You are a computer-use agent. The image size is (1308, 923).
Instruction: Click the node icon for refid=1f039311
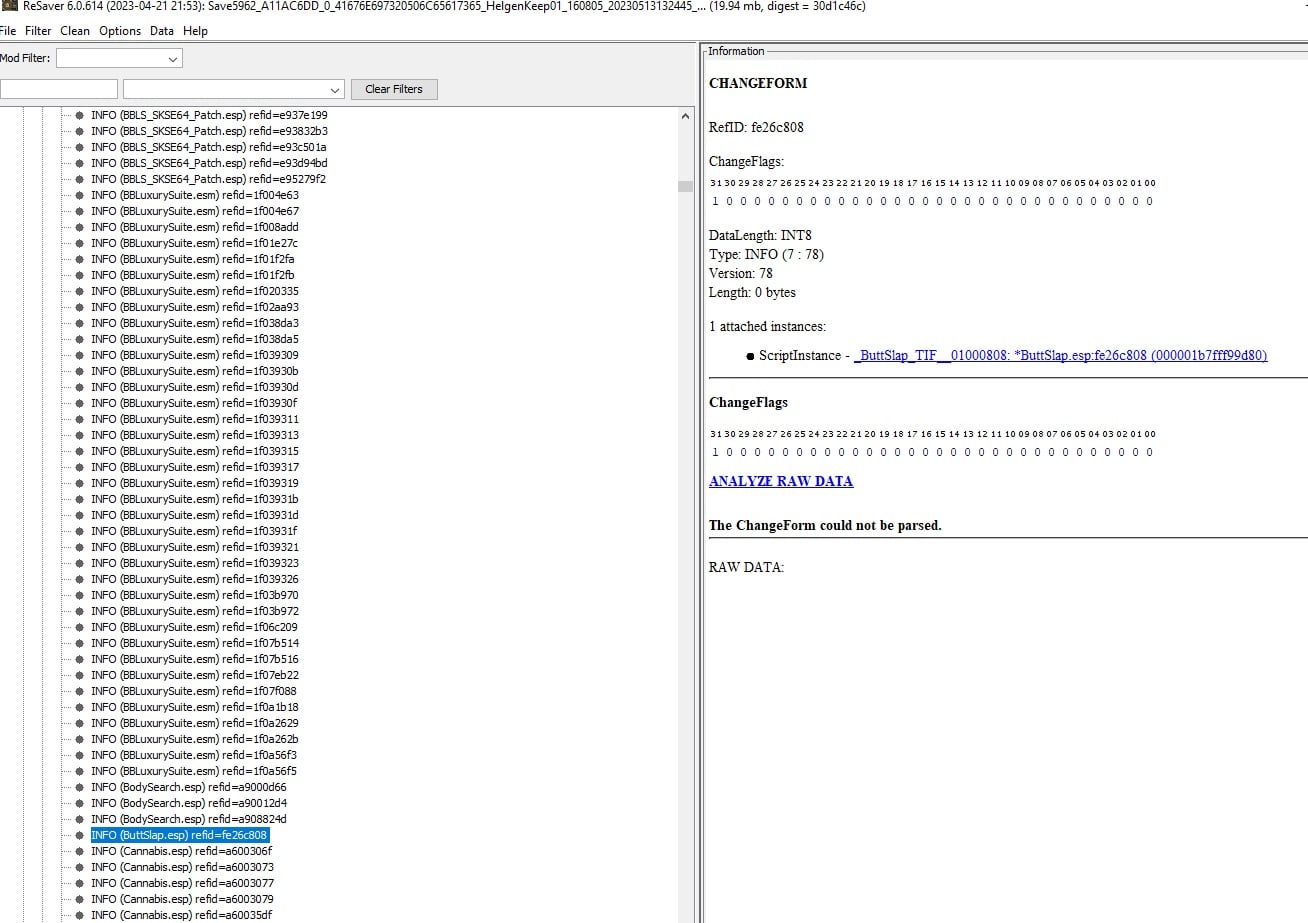[80, 419]
